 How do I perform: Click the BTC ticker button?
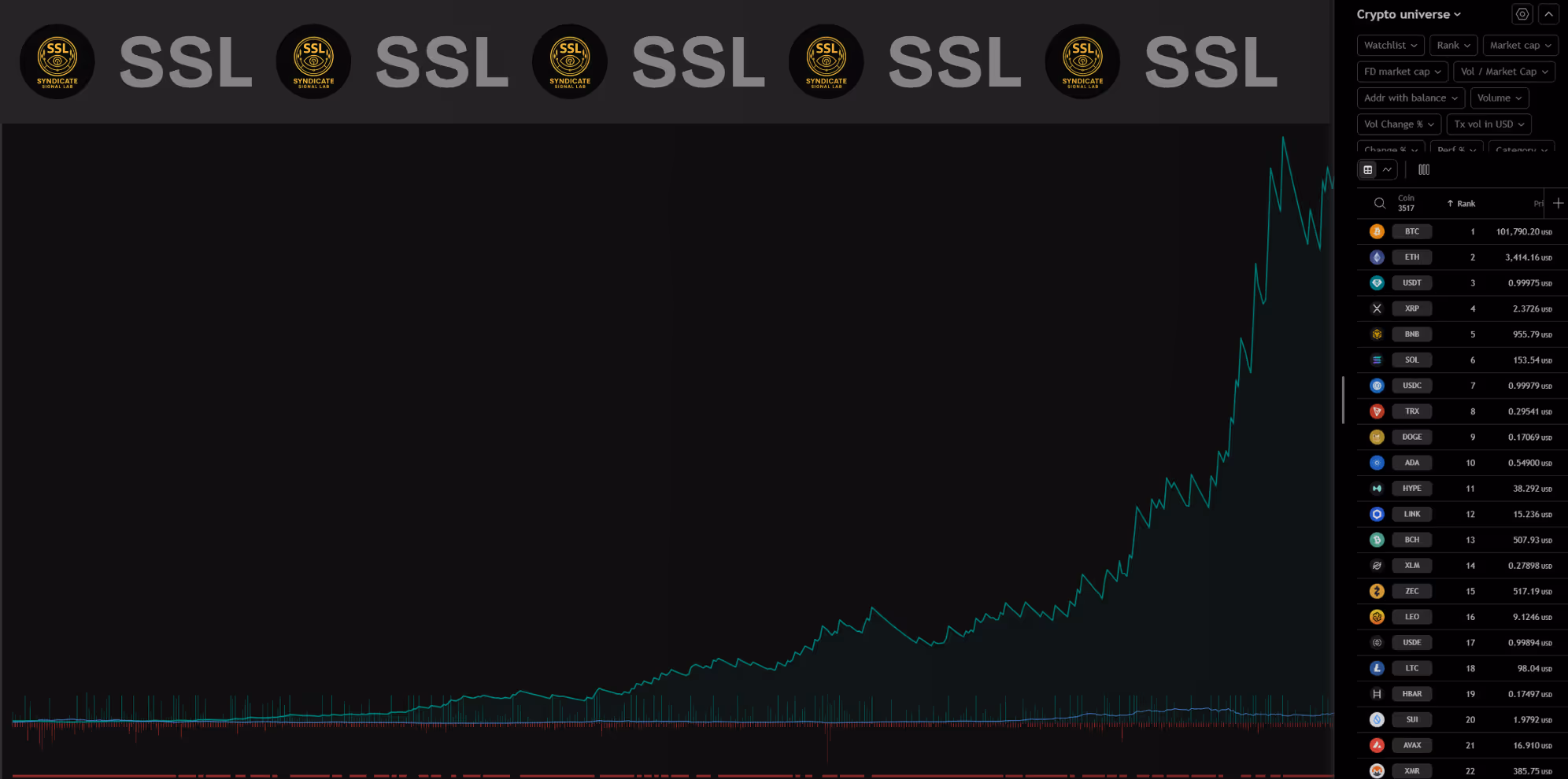click(x=1411, y=231)
